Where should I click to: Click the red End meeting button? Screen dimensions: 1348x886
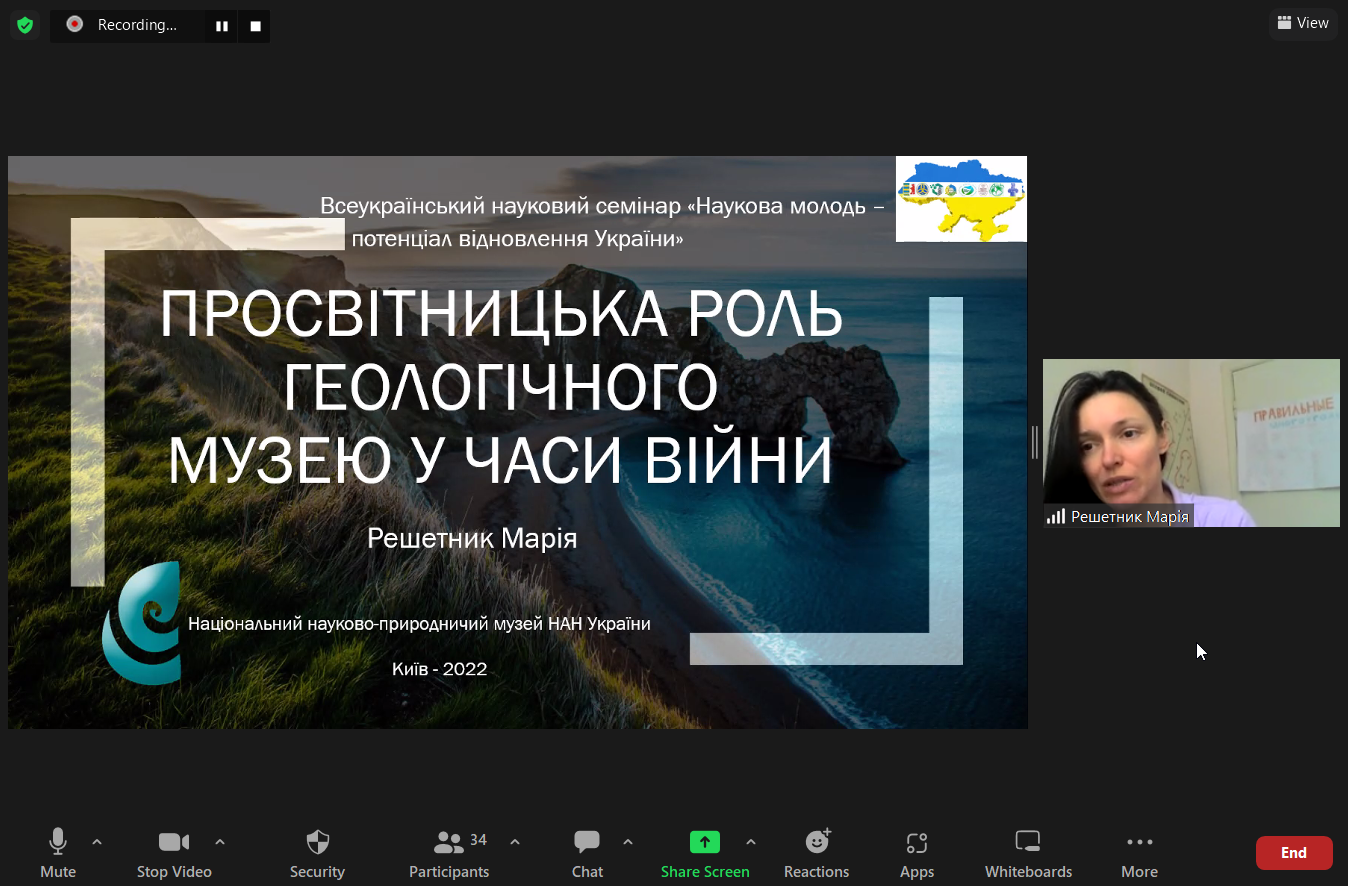point(1293,853)
